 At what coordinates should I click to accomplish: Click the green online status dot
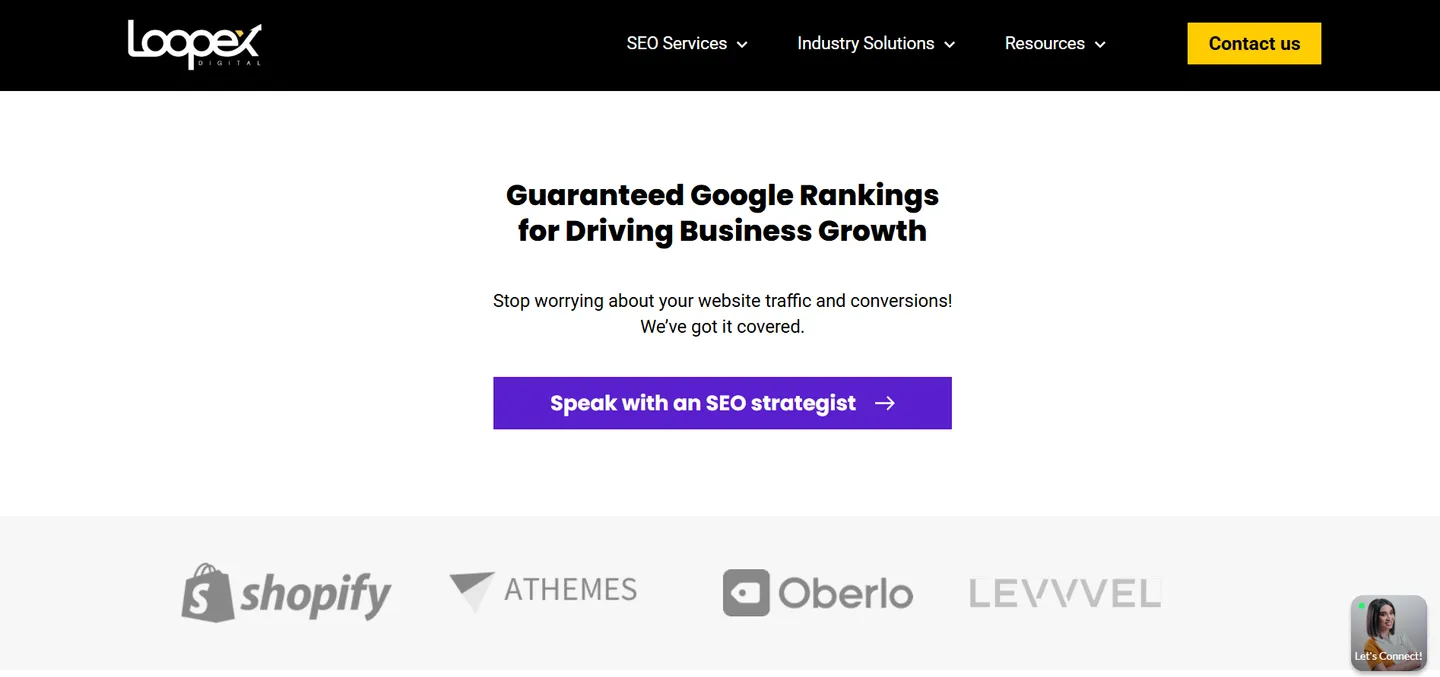pos(1362,606)
